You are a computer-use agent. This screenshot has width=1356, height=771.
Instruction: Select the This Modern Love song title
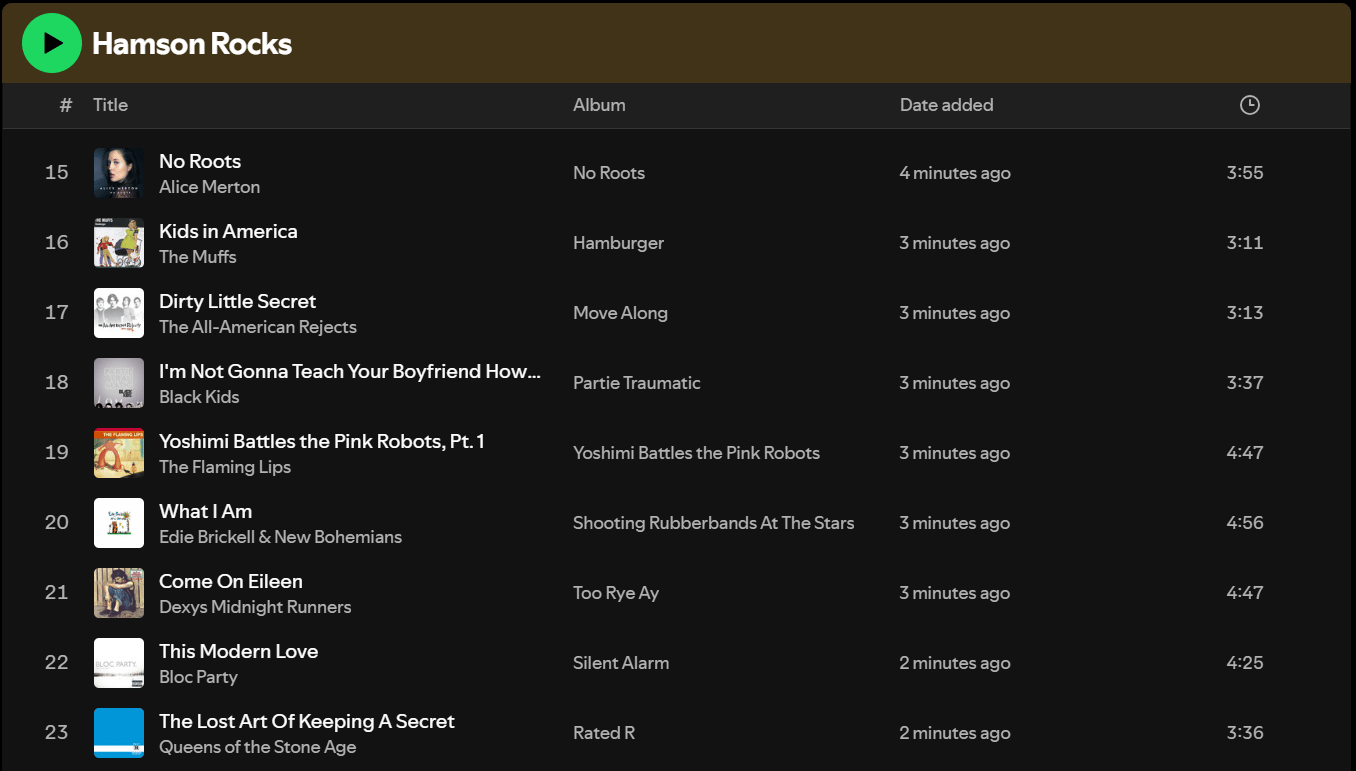point(238,651)
